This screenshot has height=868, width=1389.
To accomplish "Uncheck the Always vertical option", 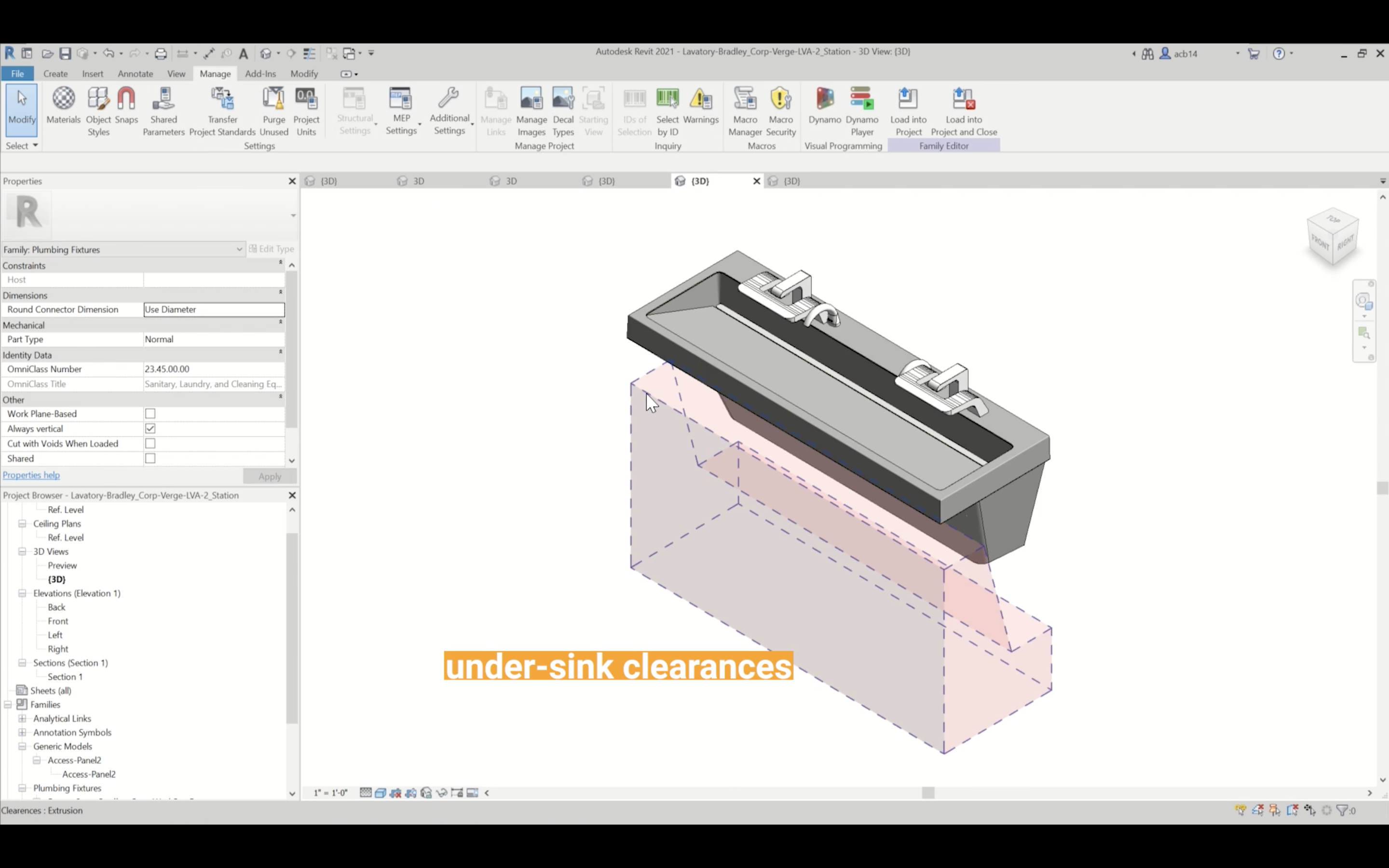I will [150, 429].
